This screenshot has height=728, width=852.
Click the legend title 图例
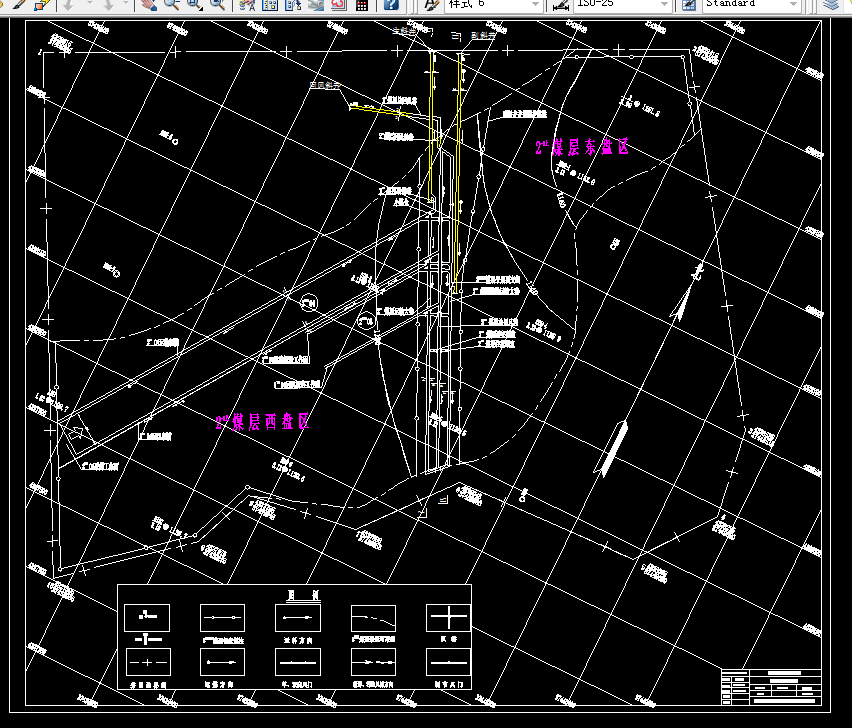(x=303, y=595)
